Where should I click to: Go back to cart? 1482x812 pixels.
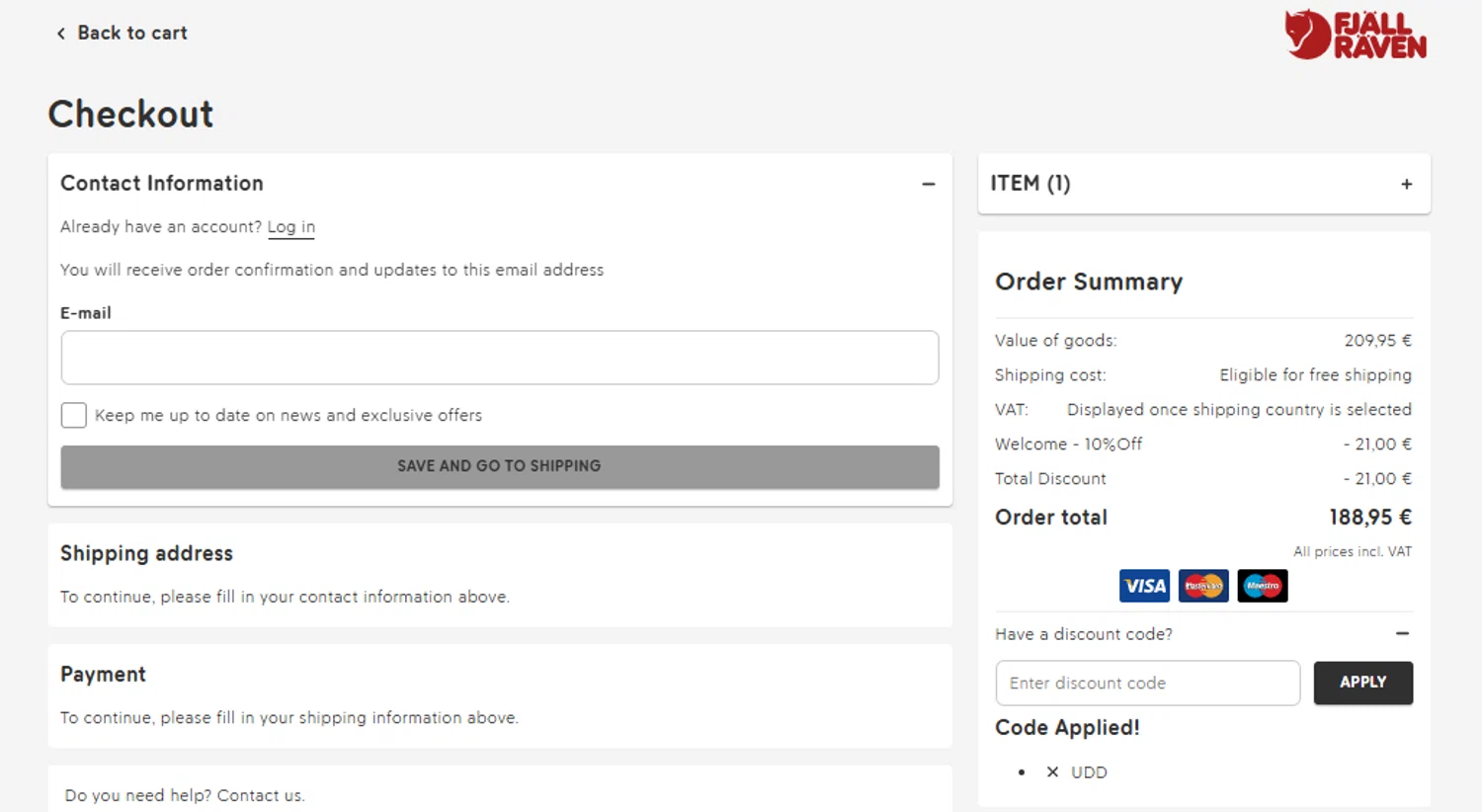click(131, 34)
